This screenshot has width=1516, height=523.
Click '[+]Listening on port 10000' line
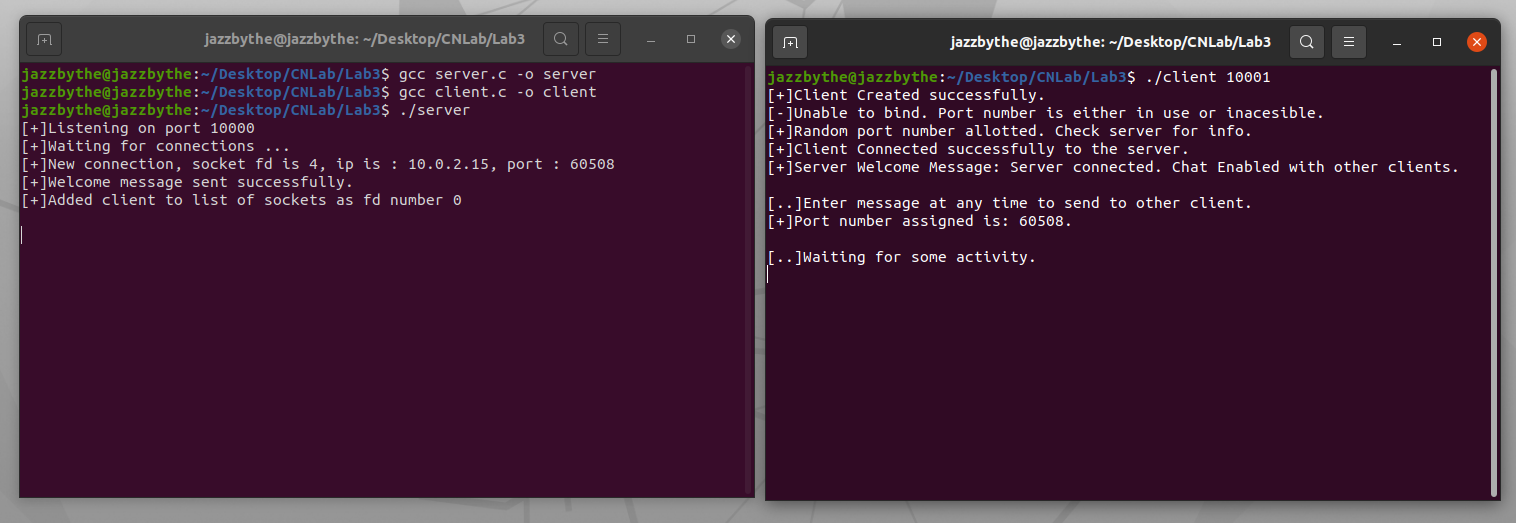click(x=138, y=128)
